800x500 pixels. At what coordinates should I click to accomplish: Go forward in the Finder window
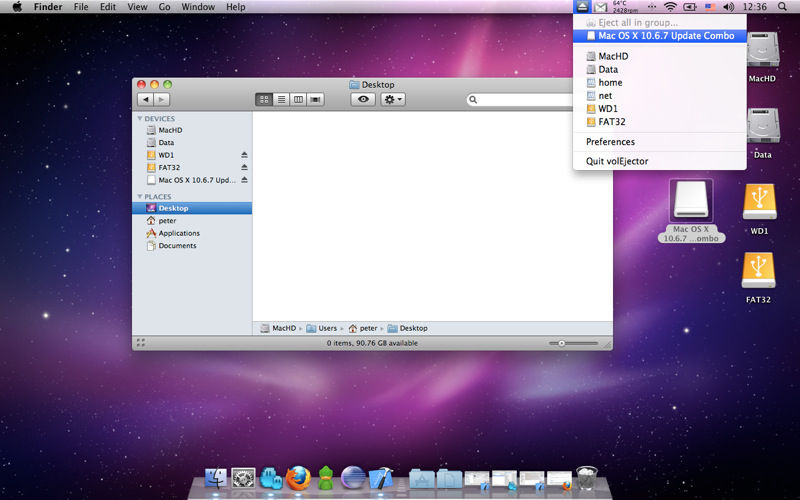[x=162, y=99]
